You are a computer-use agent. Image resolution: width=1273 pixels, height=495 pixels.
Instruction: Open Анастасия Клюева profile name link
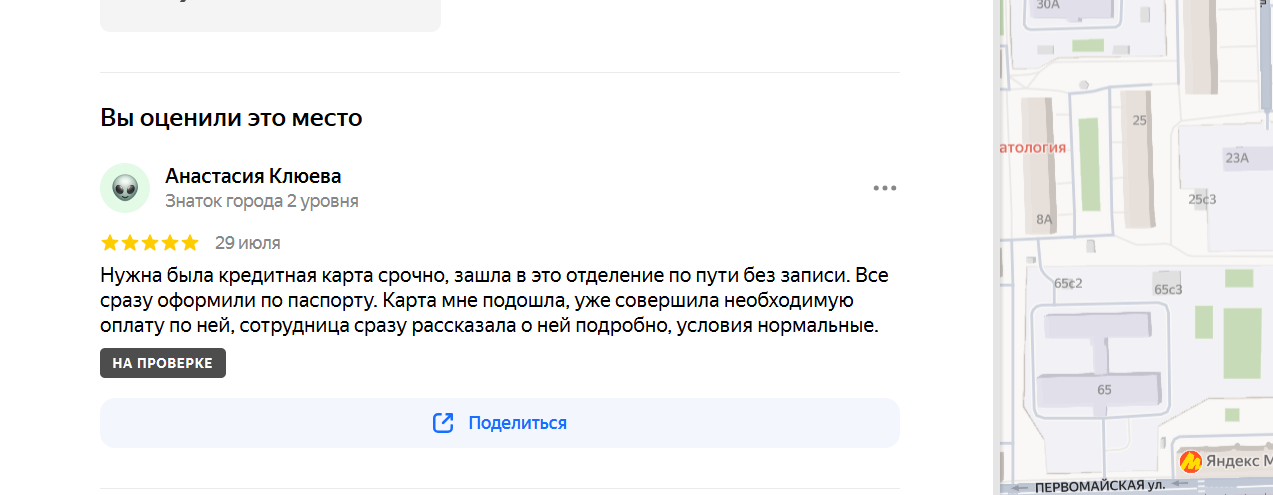[253, 176]
